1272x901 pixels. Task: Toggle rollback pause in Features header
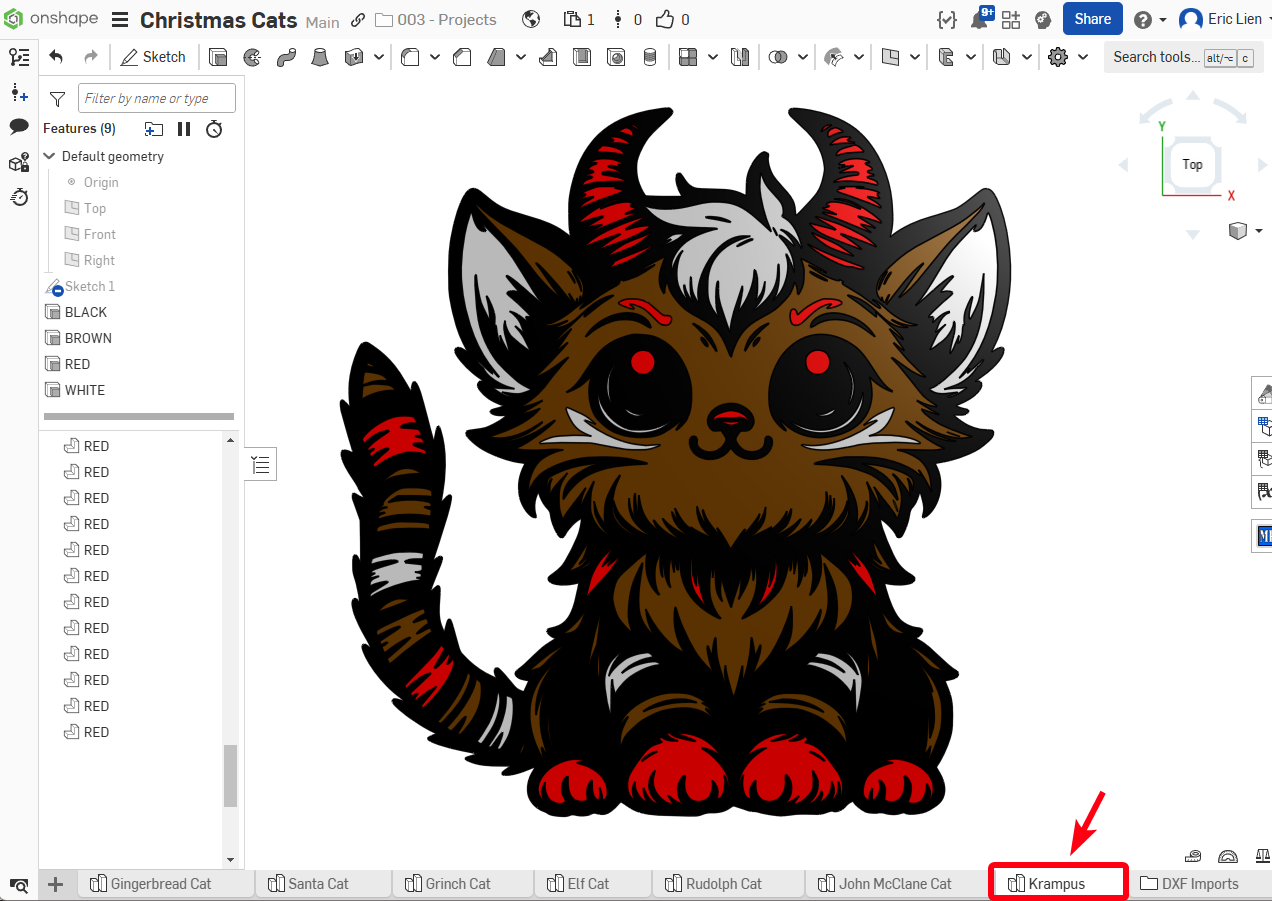coord(184,128)
